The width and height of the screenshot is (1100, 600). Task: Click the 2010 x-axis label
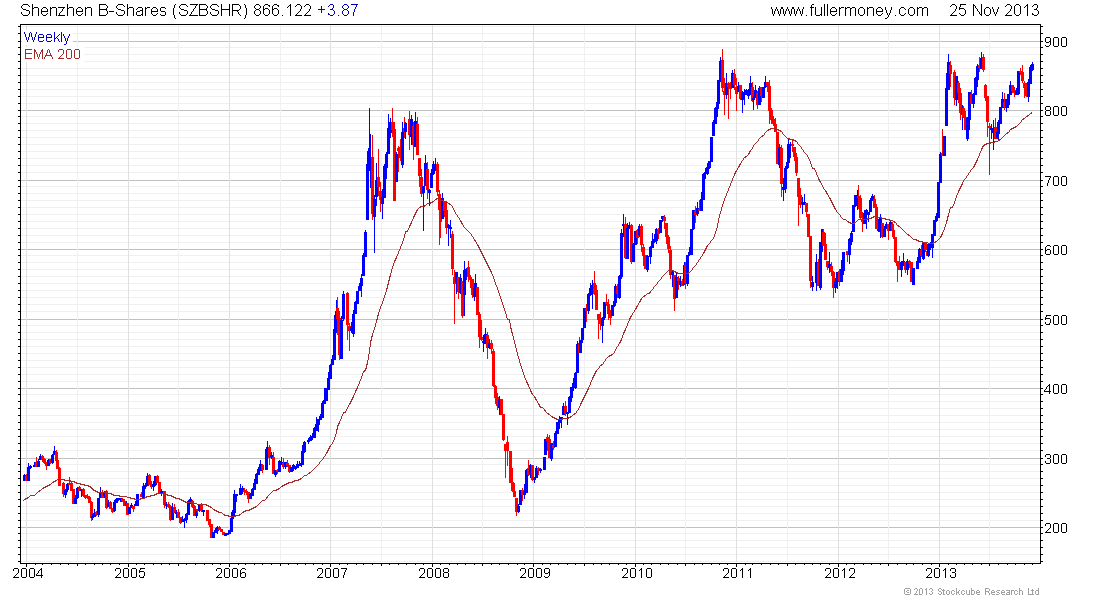click(636, 573)
